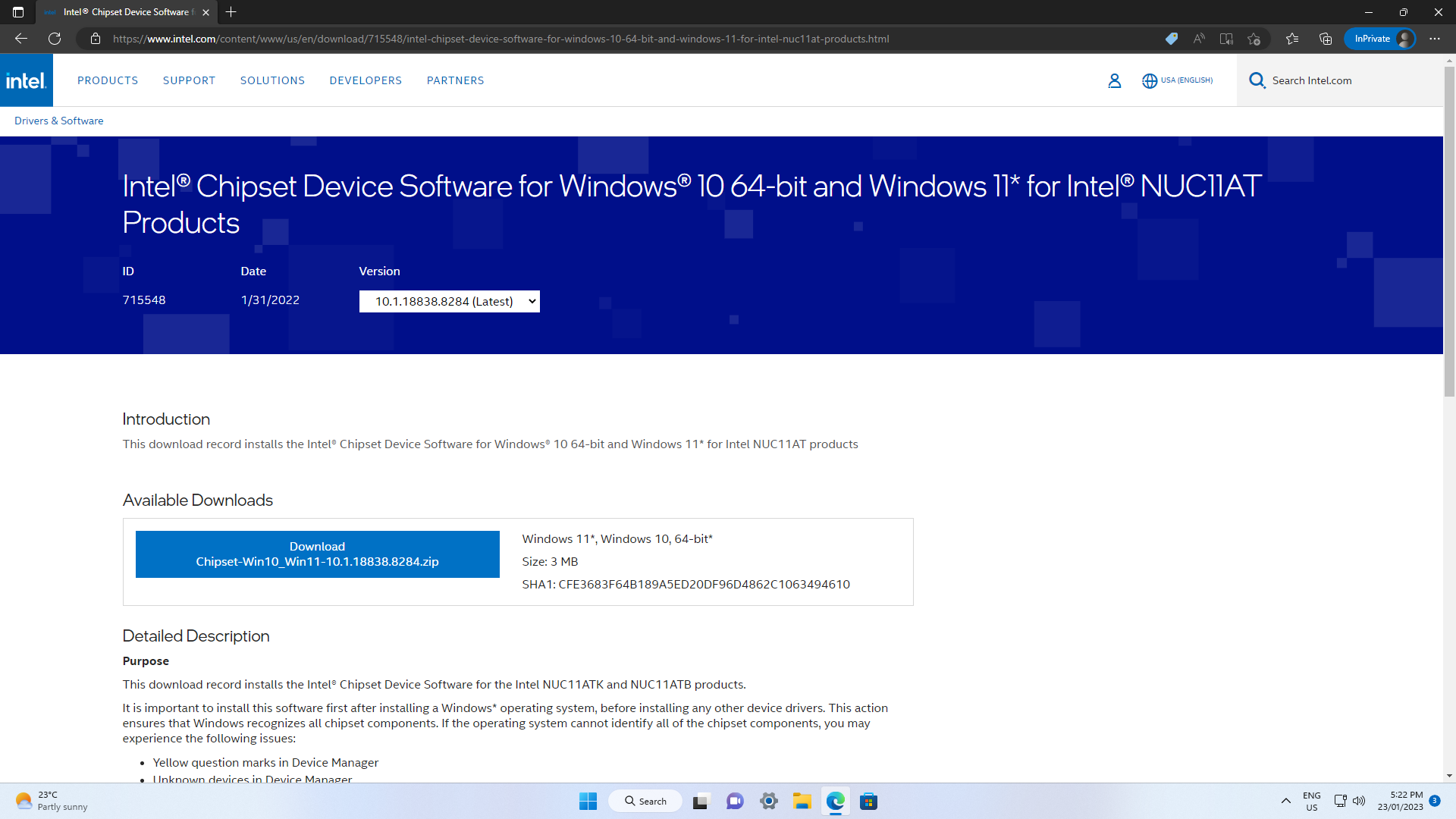Open Microsoft Store from taskbar

click(869, 801)
